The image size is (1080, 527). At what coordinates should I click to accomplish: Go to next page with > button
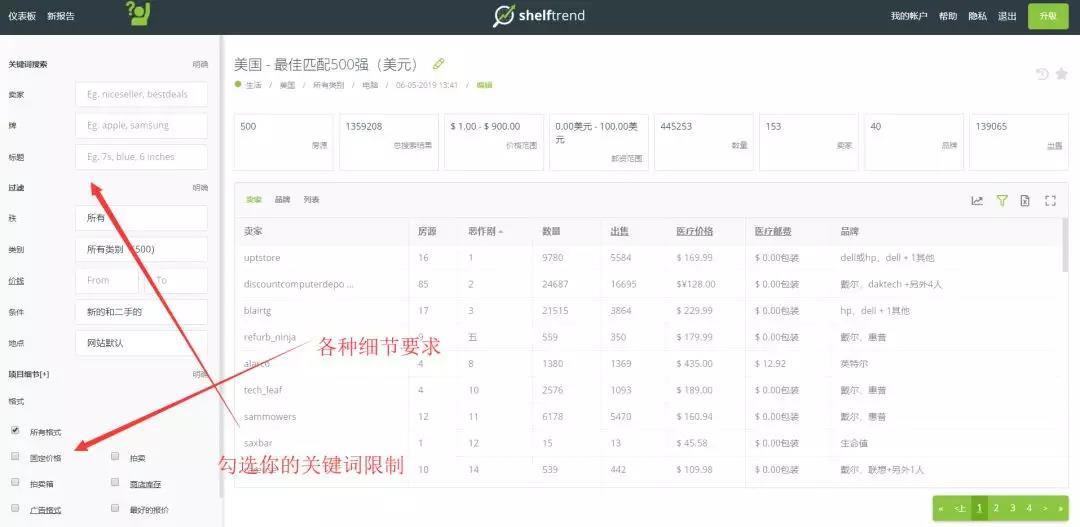1045,508
